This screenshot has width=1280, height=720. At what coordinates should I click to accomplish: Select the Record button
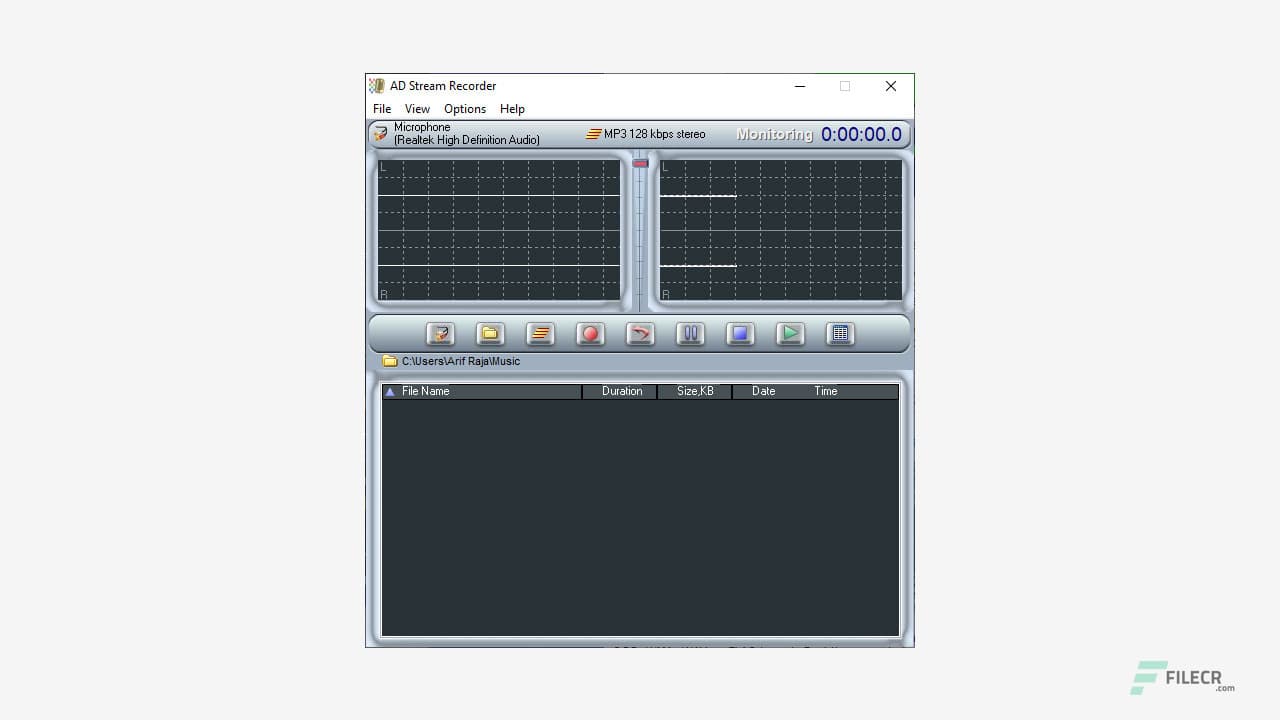click(590, 334)
